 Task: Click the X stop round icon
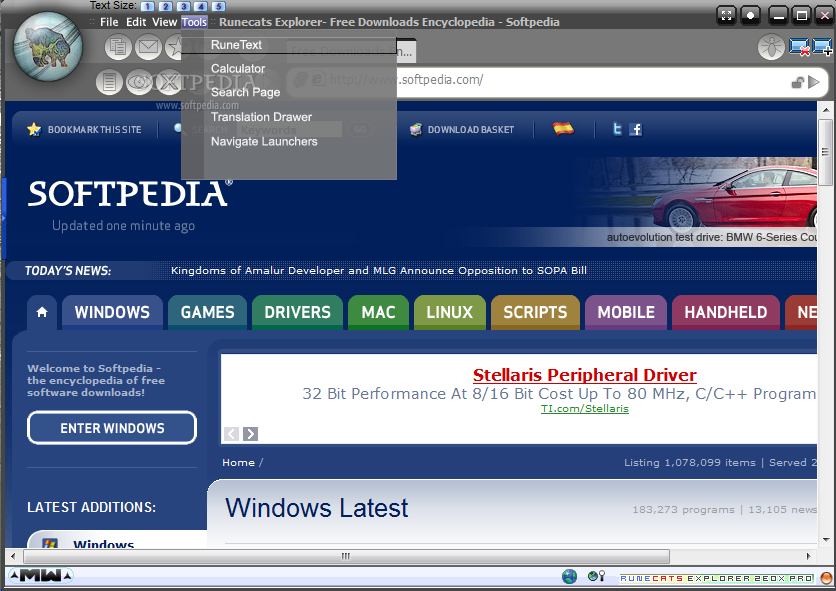[170, 82]
